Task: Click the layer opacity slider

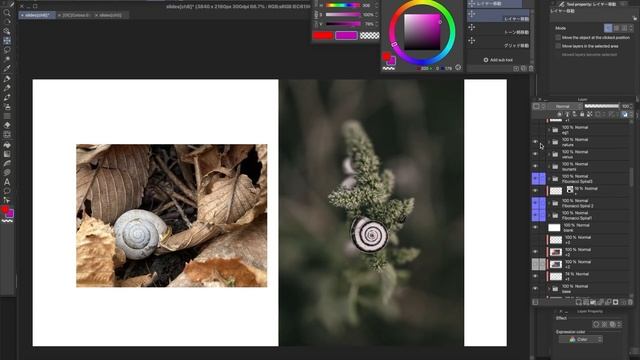Action: [x=602, y=106]
